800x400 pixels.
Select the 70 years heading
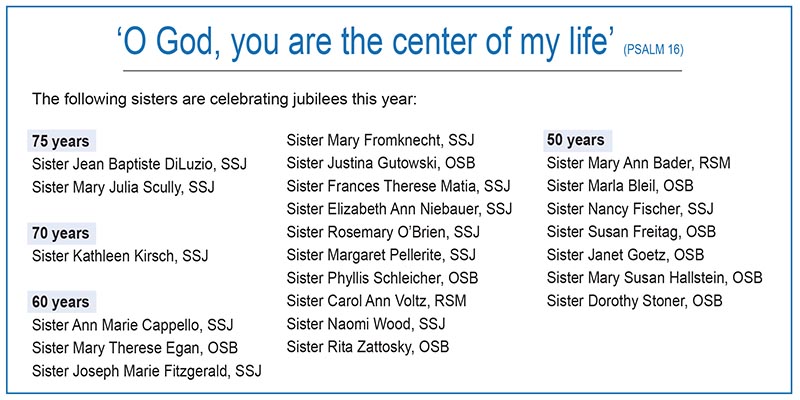pyautogui.click(x=61, y=234)
